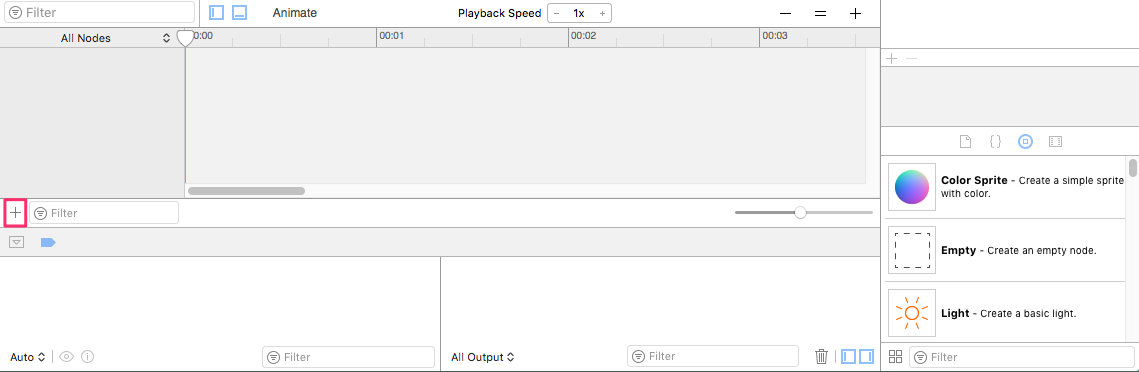Open the Media library filmstrip icon
Viewport: 1139px width, 372px height.
coord(1055,142)
